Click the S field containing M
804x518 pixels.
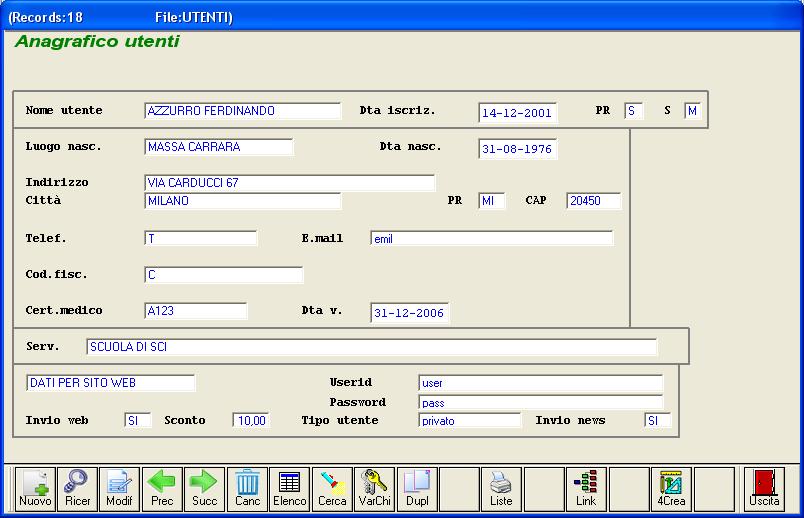693,111
